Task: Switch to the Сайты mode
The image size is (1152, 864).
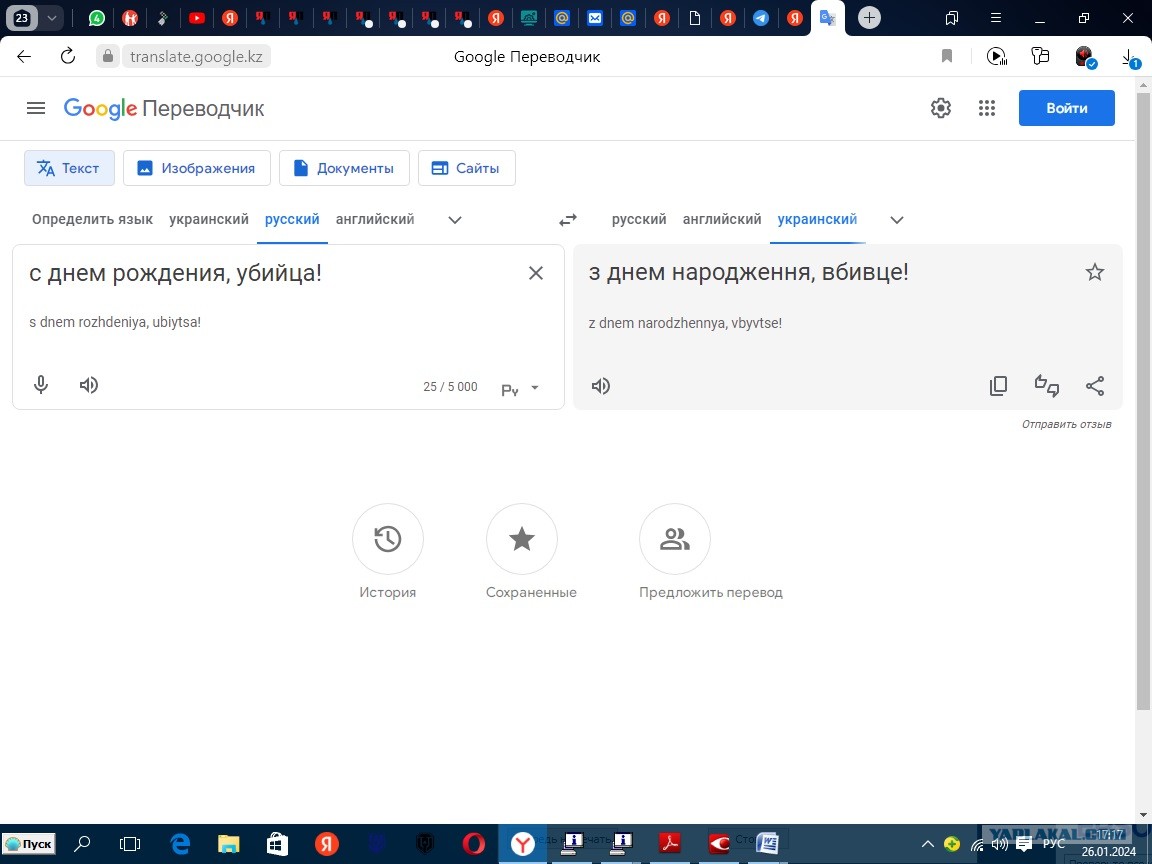Action: coord(467,168)
